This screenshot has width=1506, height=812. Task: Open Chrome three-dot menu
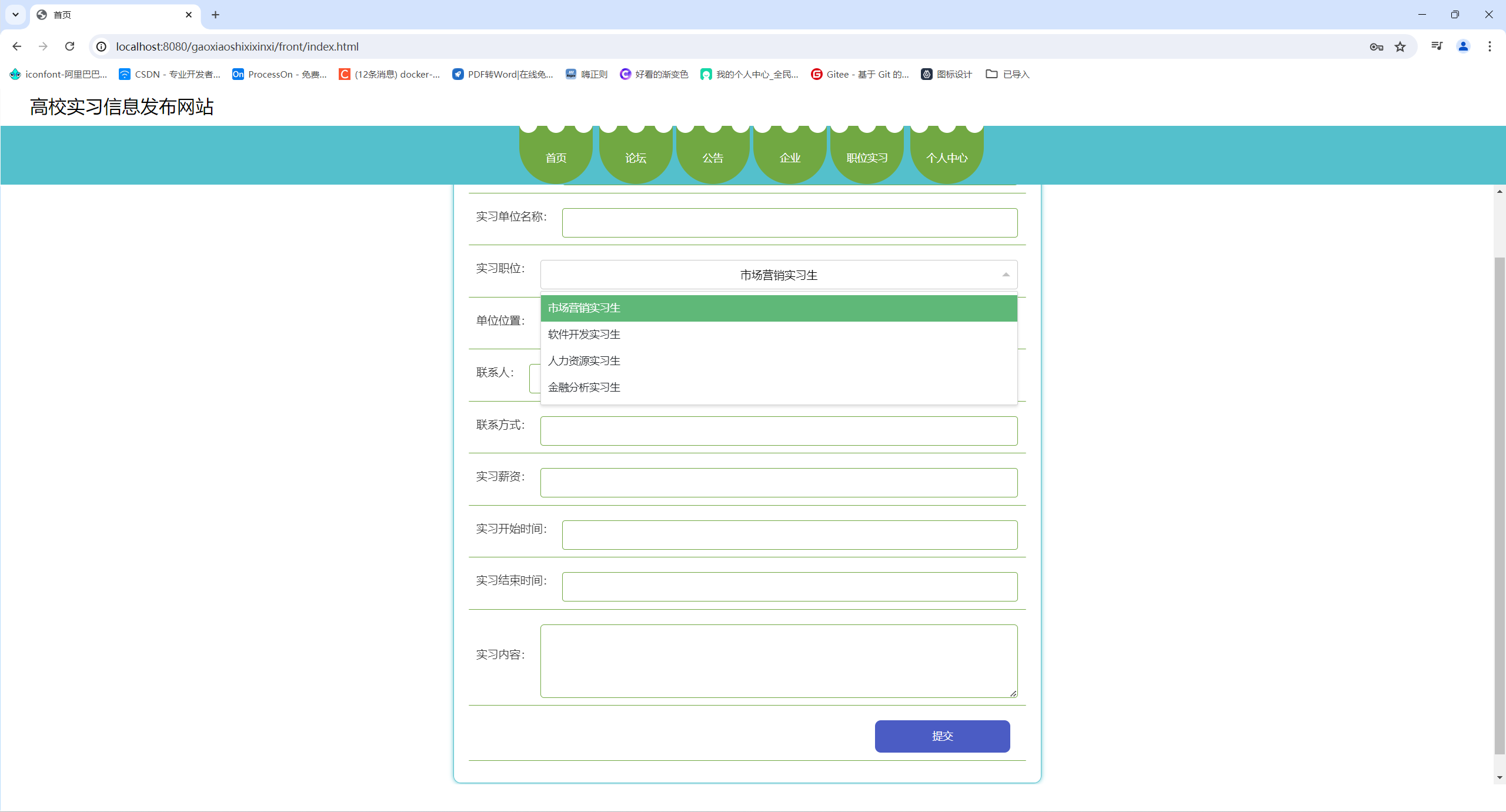pos(1490,46)
